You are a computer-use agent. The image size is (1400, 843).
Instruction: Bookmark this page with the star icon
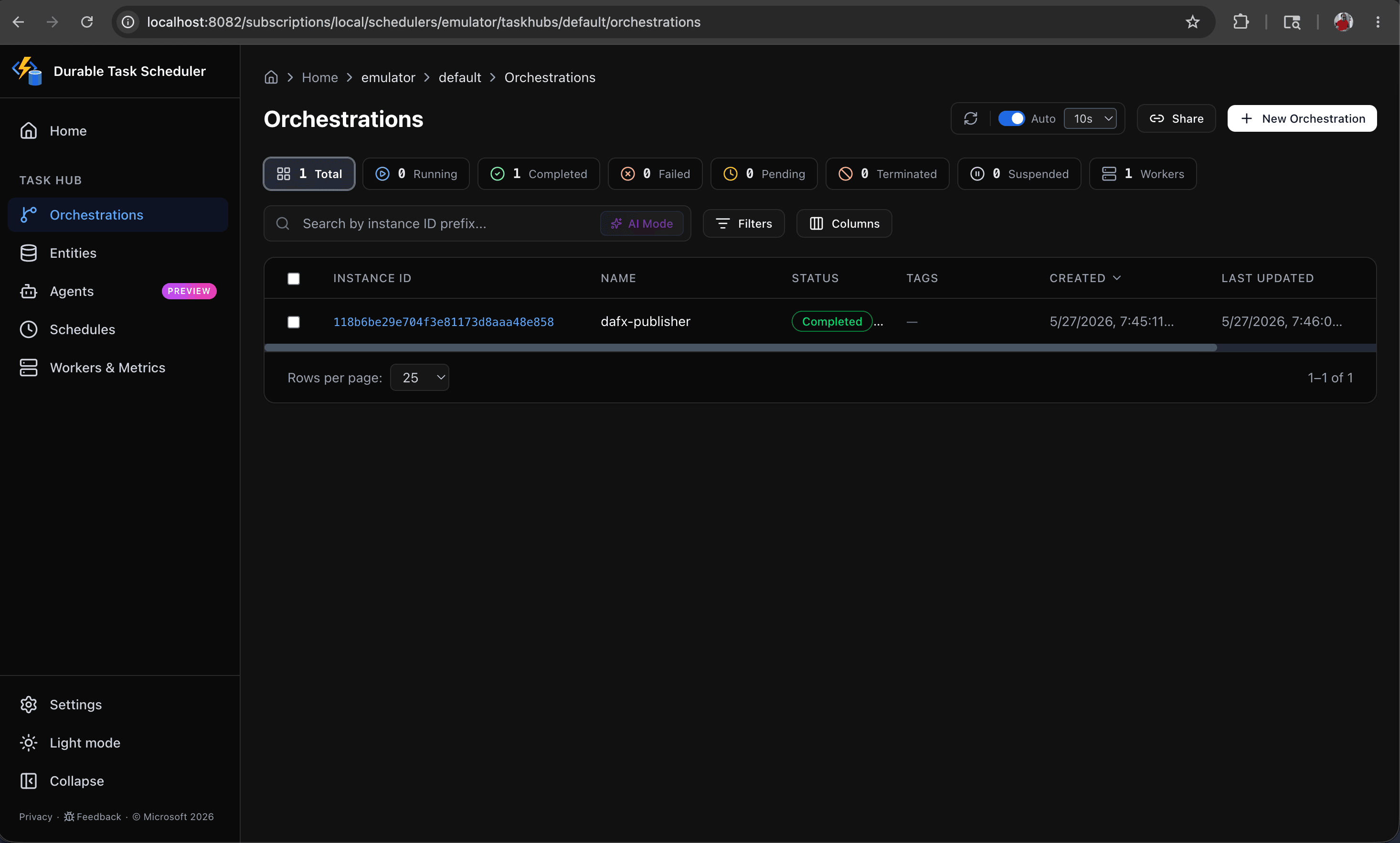1193,22
